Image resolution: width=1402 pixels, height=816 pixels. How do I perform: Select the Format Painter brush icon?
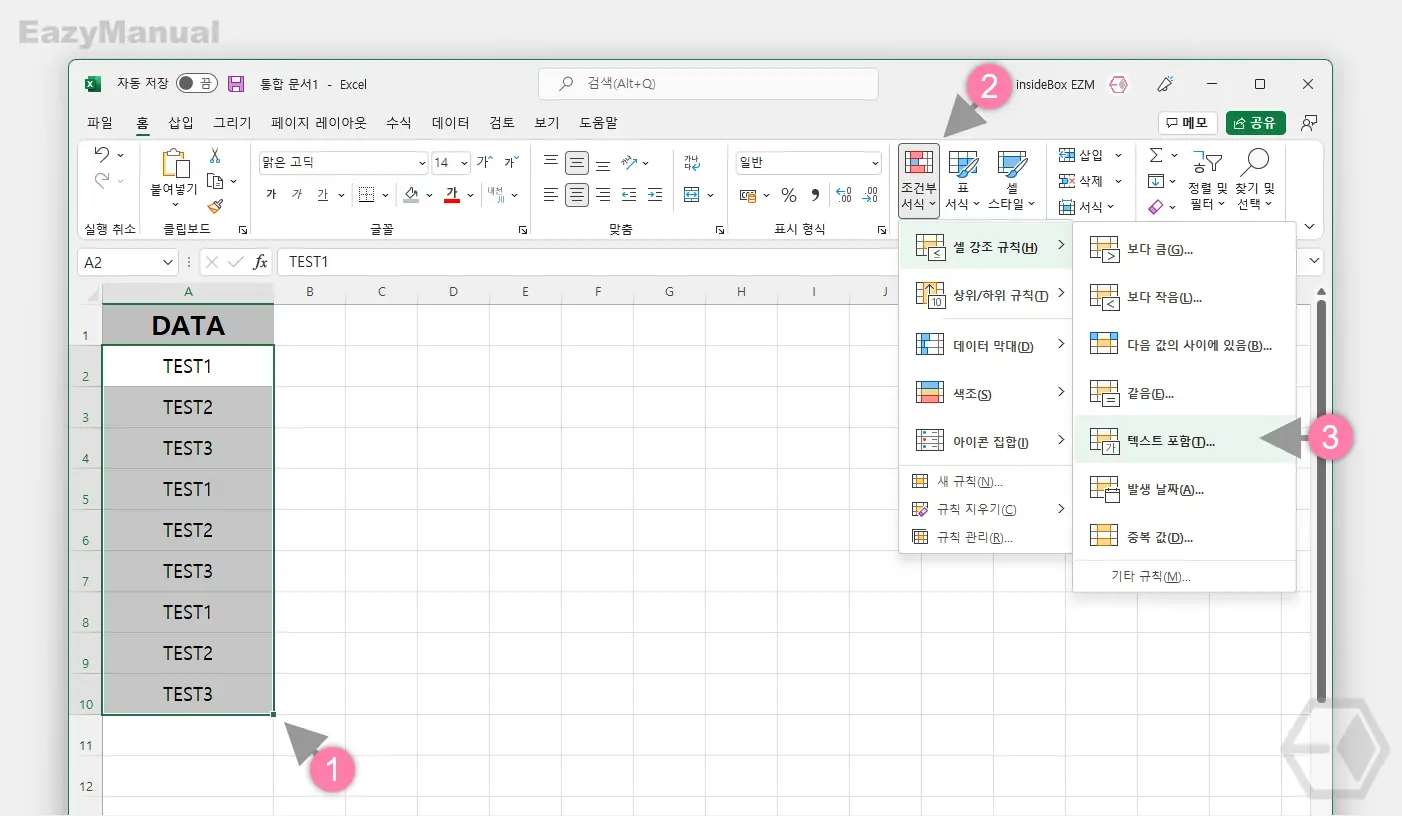[x=215, y=207]
